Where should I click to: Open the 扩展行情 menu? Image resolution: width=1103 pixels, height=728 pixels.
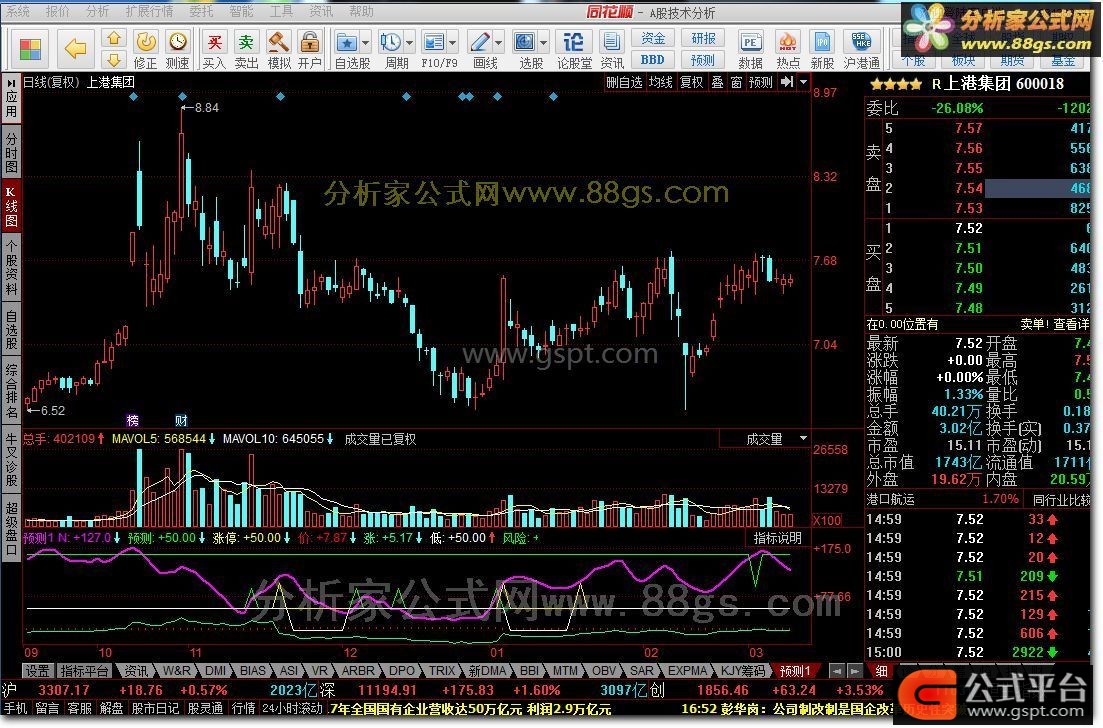[149, 11]
